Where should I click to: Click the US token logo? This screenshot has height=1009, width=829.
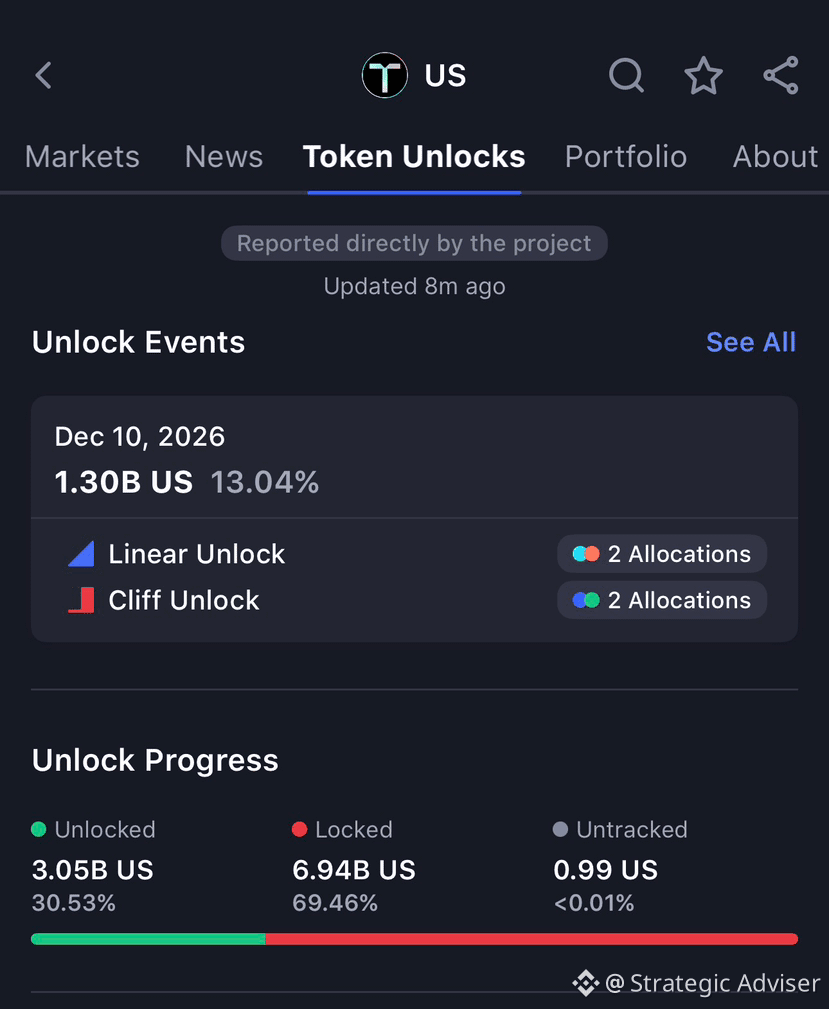[x=385, y=75]
